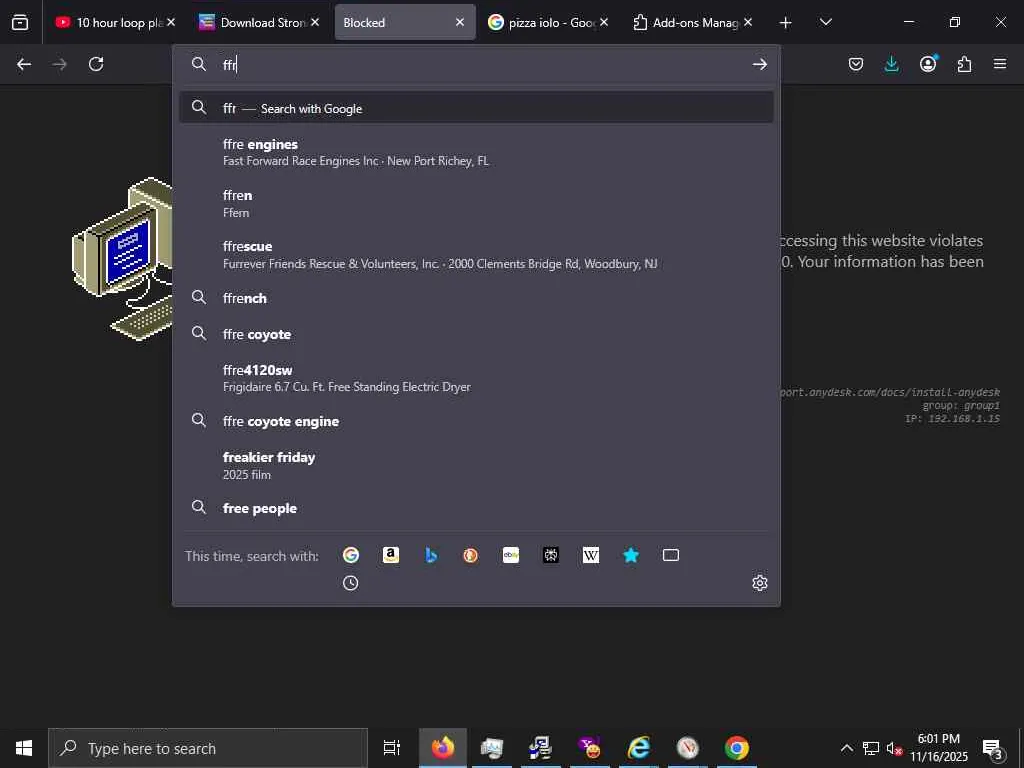Close the pizza iolo Google tab

point(604,22)
